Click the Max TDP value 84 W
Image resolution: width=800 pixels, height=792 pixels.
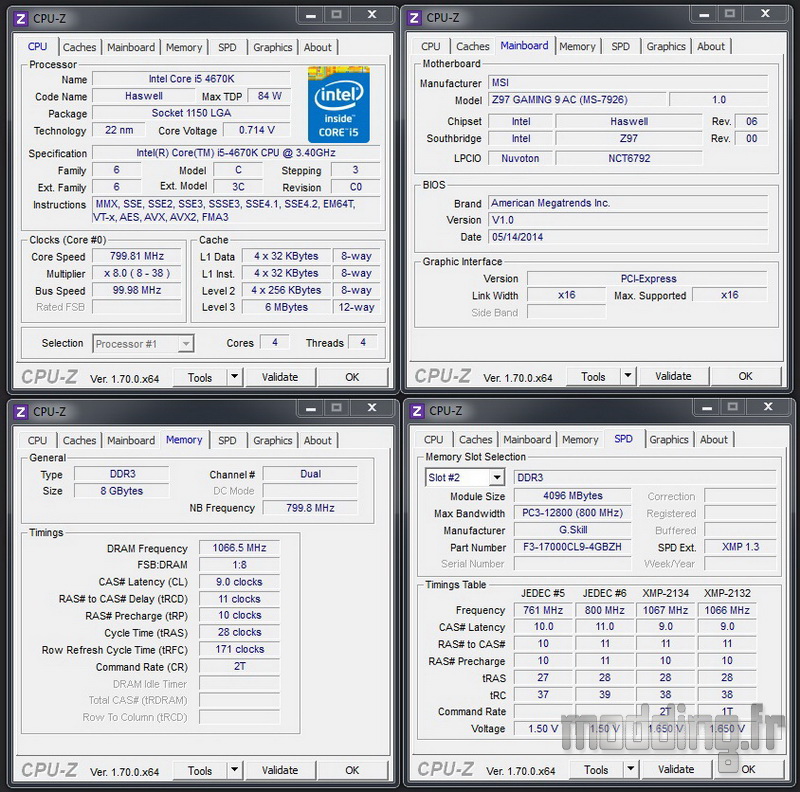tap(269, 95)
